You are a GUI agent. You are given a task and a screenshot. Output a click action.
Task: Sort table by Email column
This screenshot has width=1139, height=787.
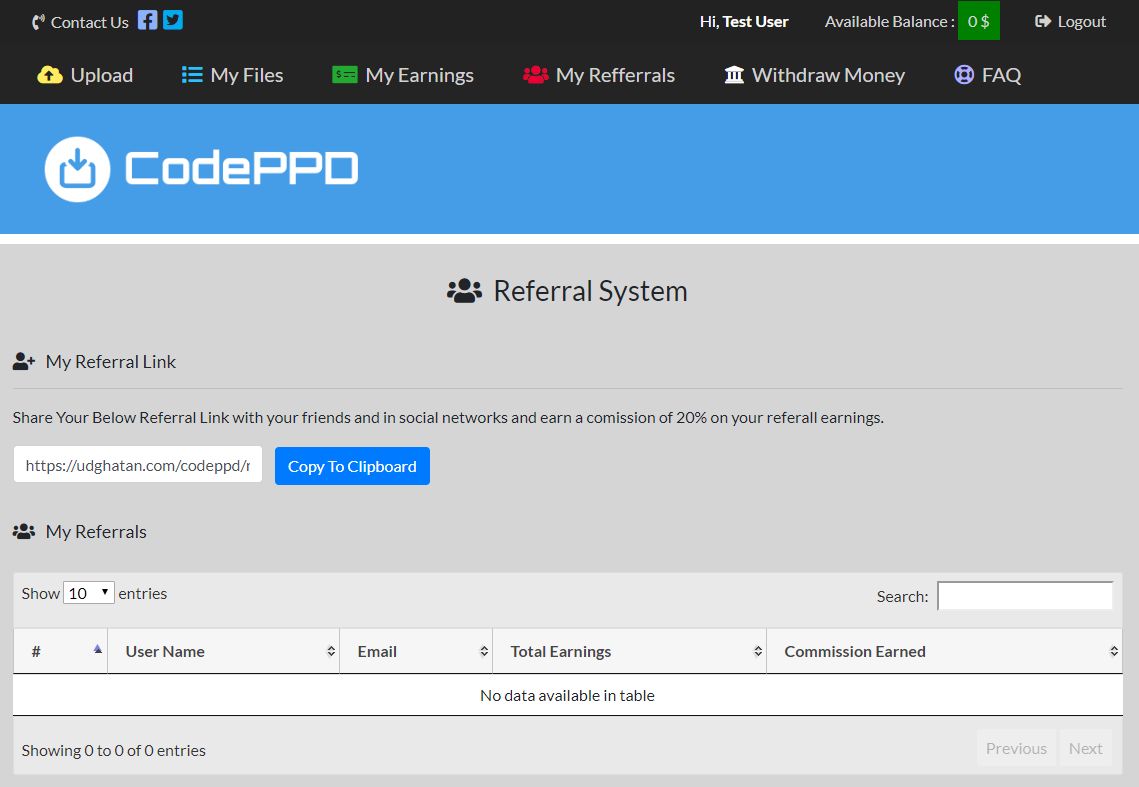click(x=415, y=651)
